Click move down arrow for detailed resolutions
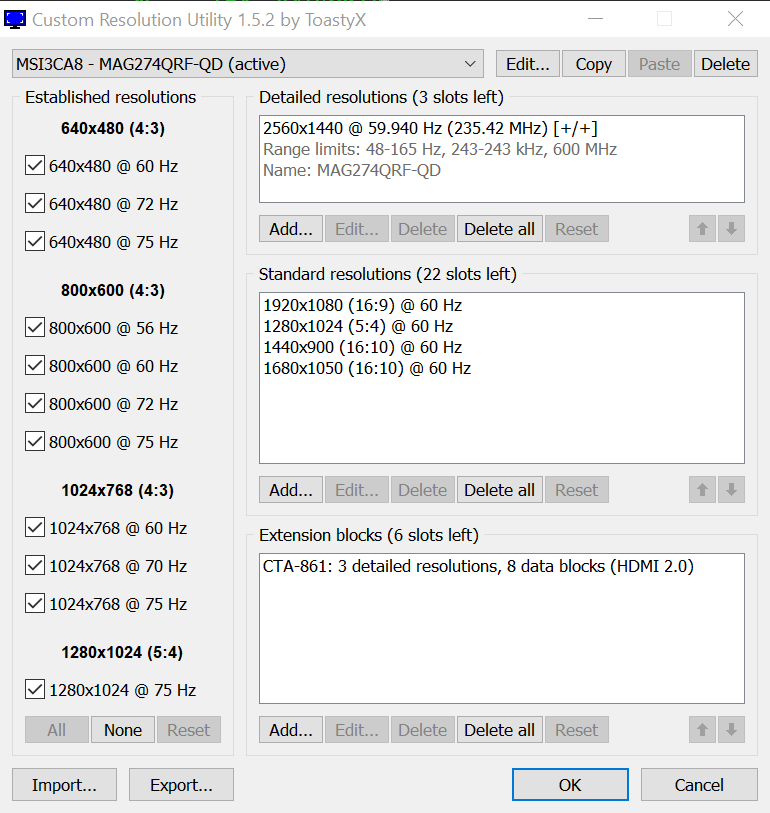770x813 pixels. 732,229
